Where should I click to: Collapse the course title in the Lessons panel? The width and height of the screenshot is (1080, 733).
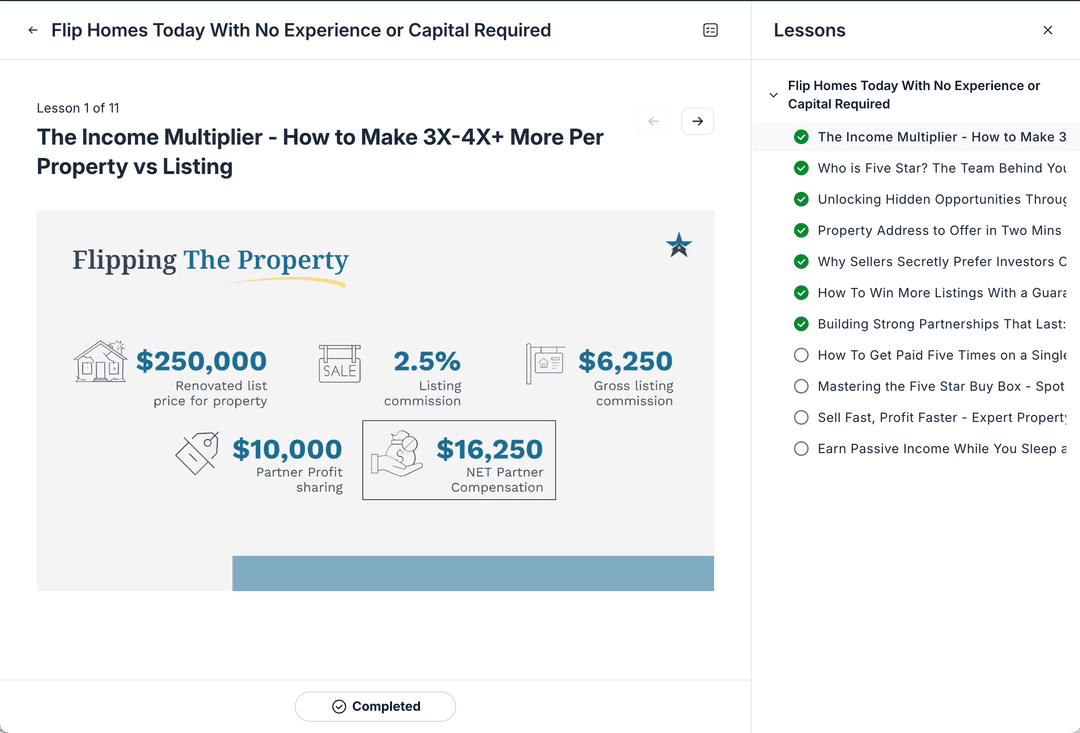pyautogui.click(x=772, y=94)
